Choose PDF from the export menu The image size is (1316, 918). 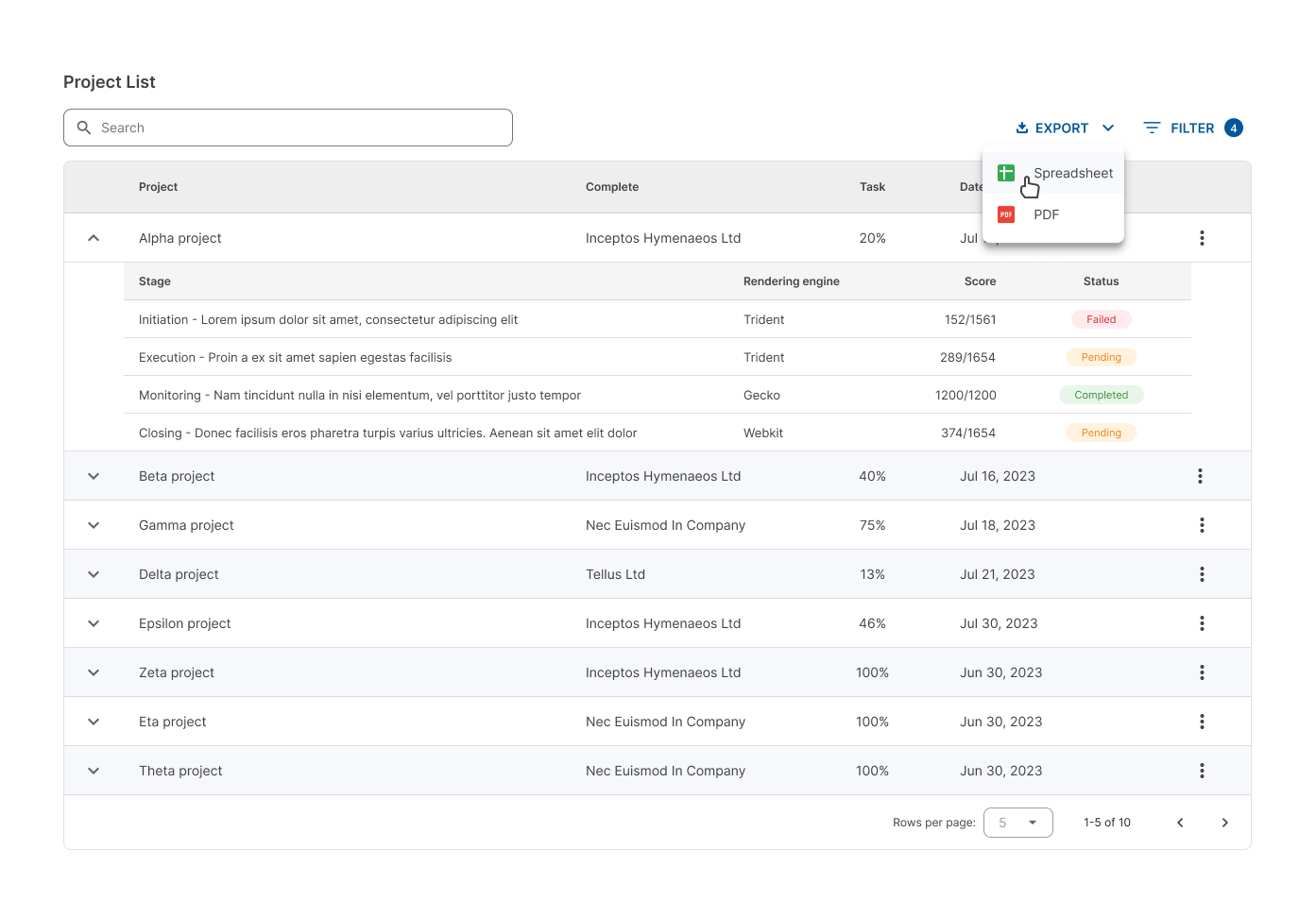click(1046, 214)
